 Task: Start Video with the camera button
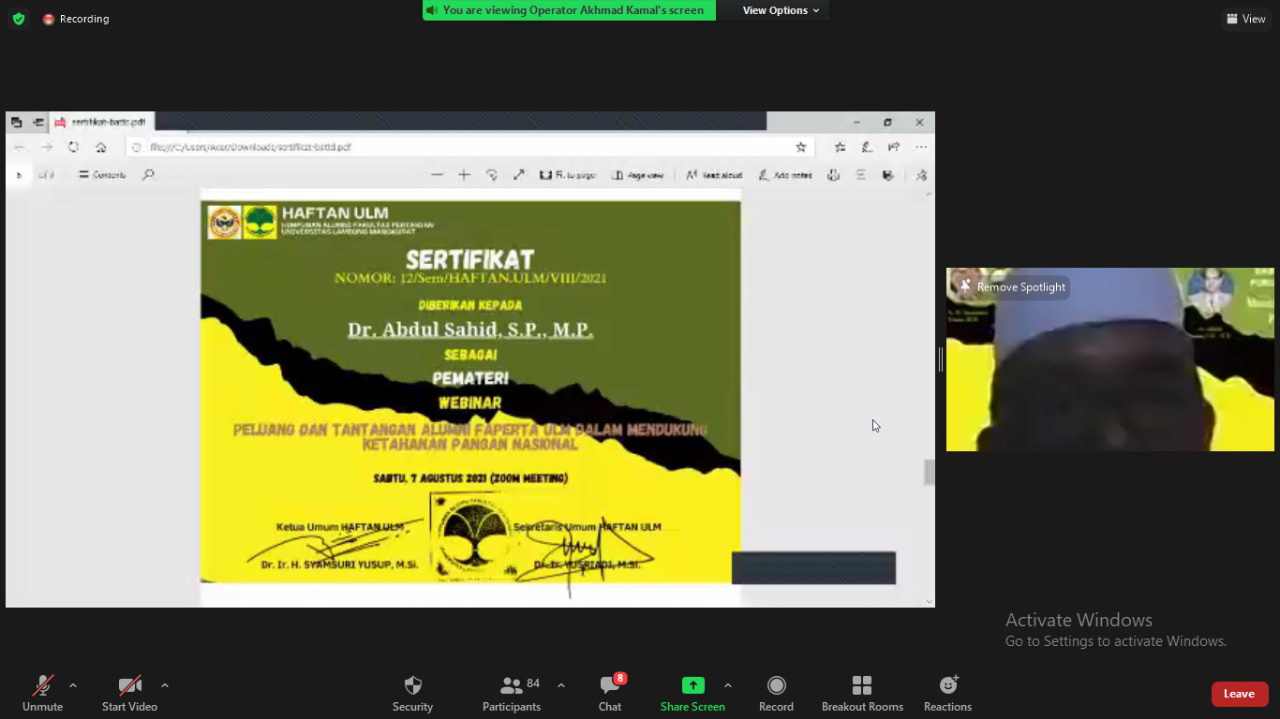click(x=129, y=692)
